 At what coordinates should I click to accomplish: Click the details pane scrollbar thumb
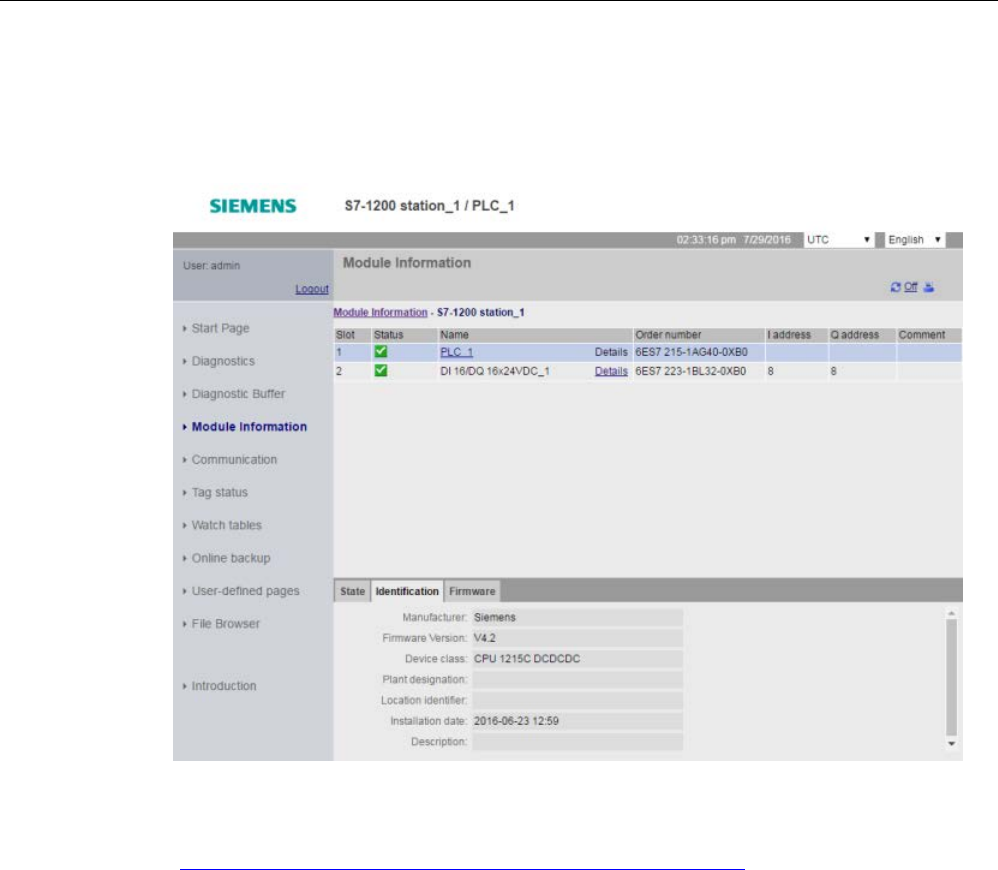click(x=952, y=677)
